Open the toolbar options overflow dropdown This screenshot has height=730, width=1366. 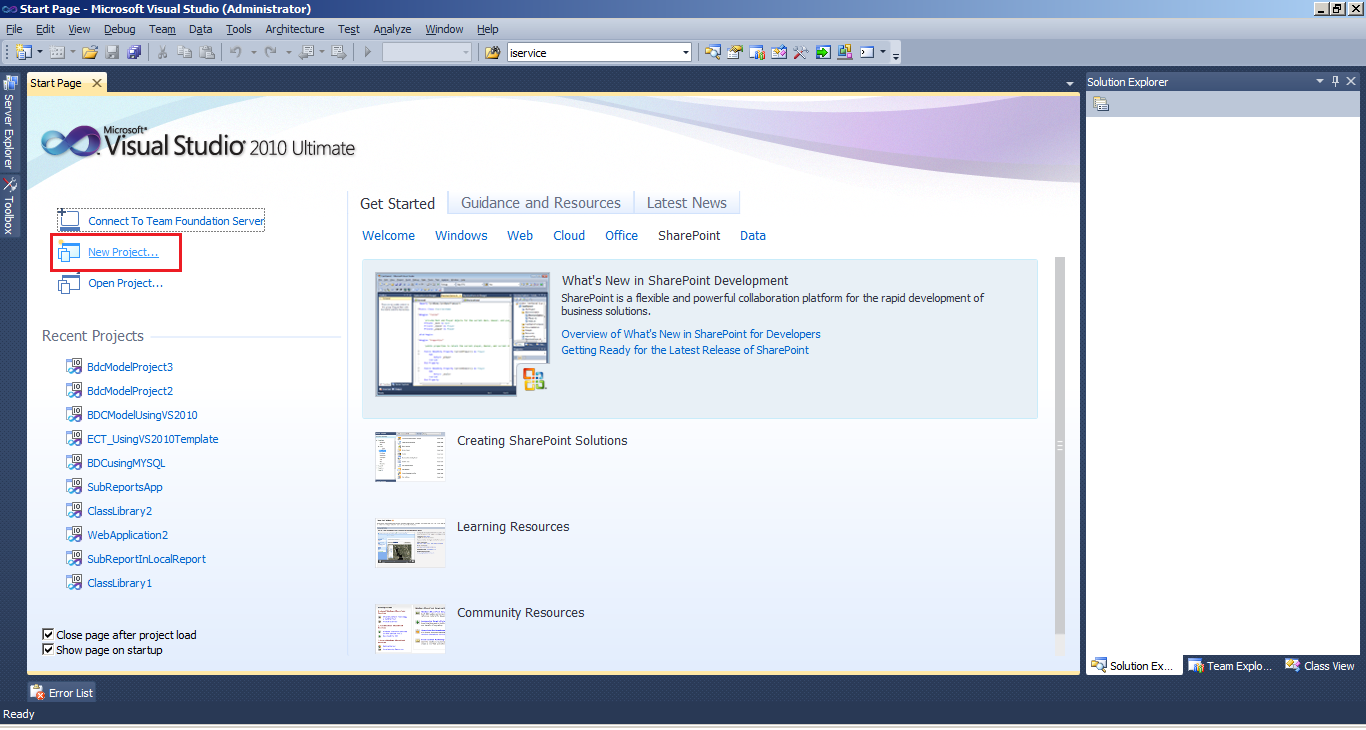(896, 54)
